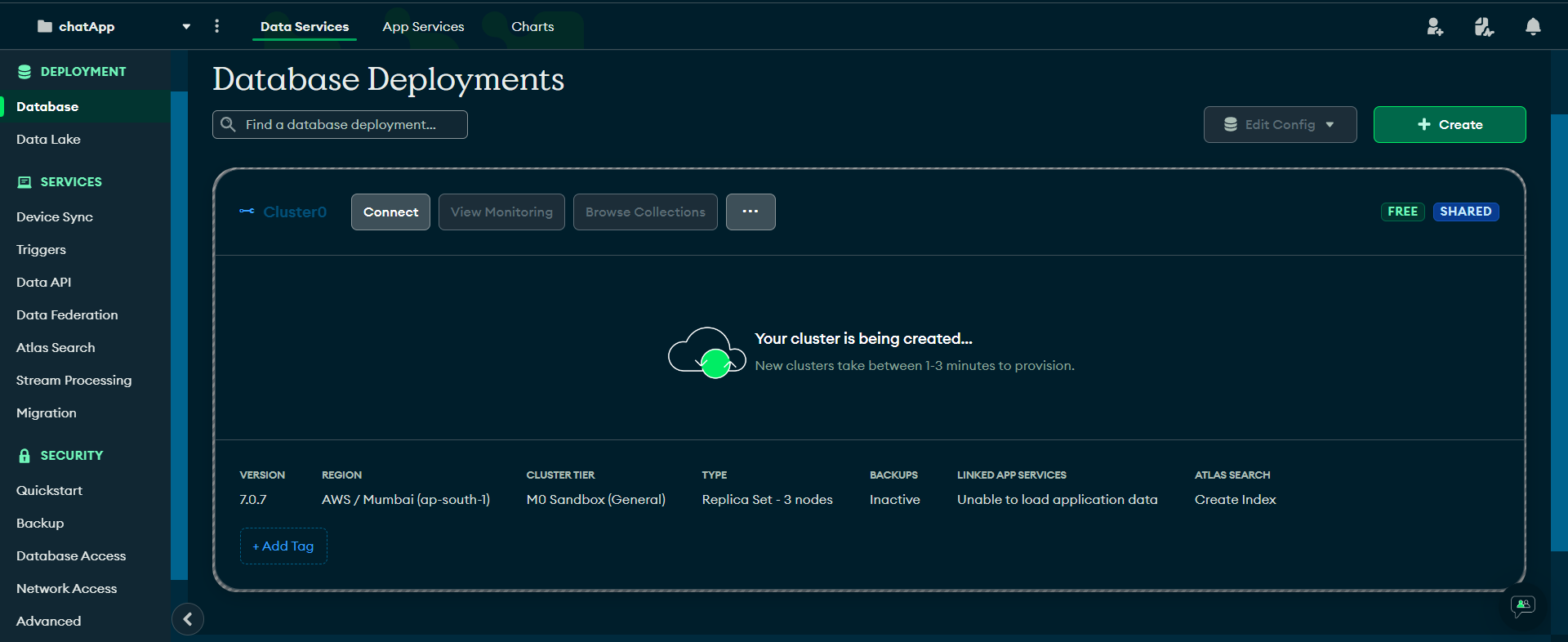Click the project options three-dot icon
The image size is (1568, 642).
click(216, 26)
